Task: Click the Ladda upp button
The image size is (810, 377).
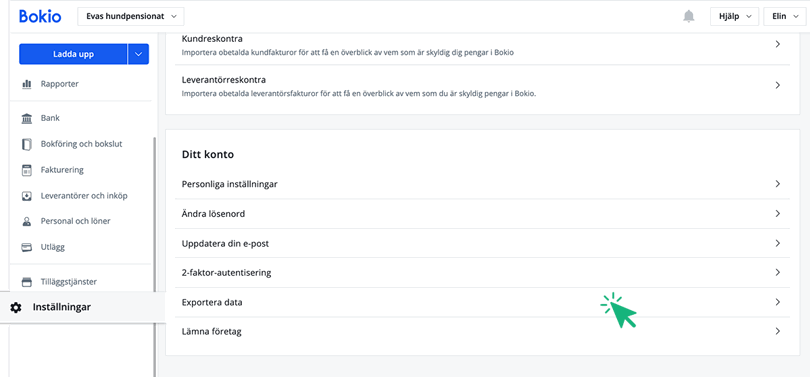Action: [73, 54]
